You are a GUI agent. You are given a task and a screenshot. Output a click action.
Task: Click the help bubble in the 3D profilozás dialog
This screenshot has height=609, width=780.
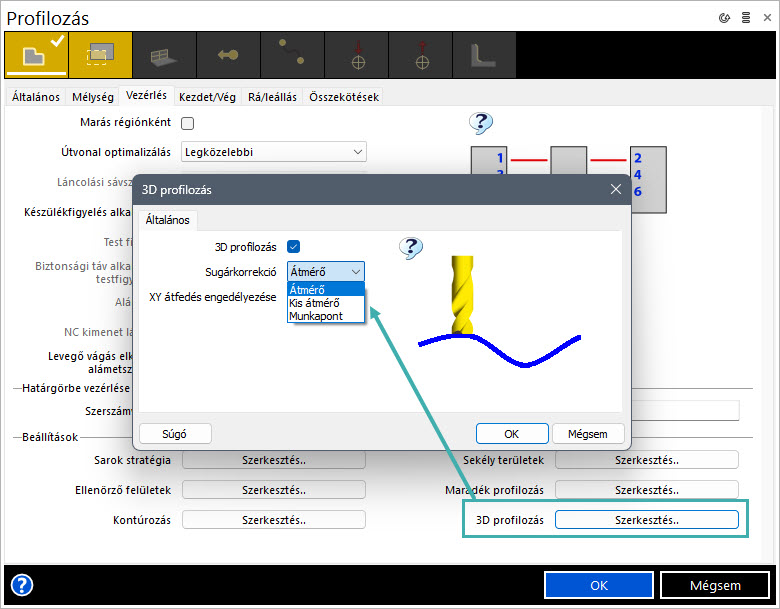[411, 247]
